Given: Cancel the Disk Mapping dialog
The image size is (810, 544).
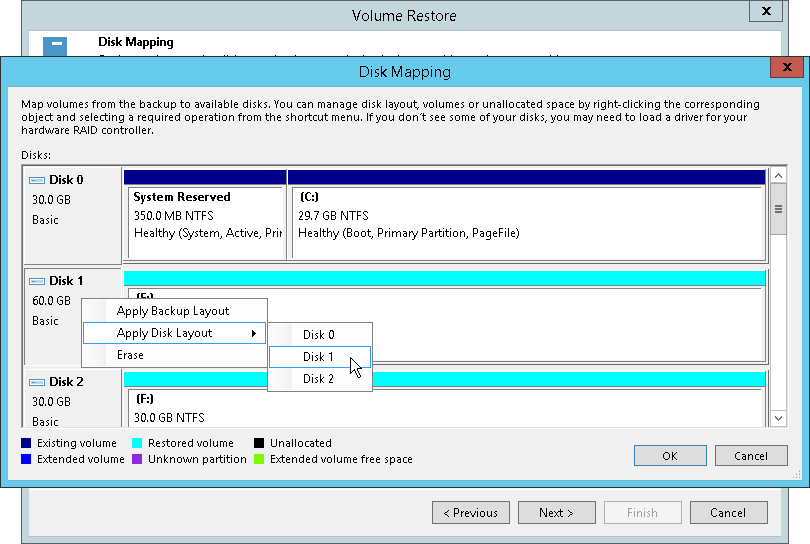Looking at the screenshot, I should (x=751, y=456).
